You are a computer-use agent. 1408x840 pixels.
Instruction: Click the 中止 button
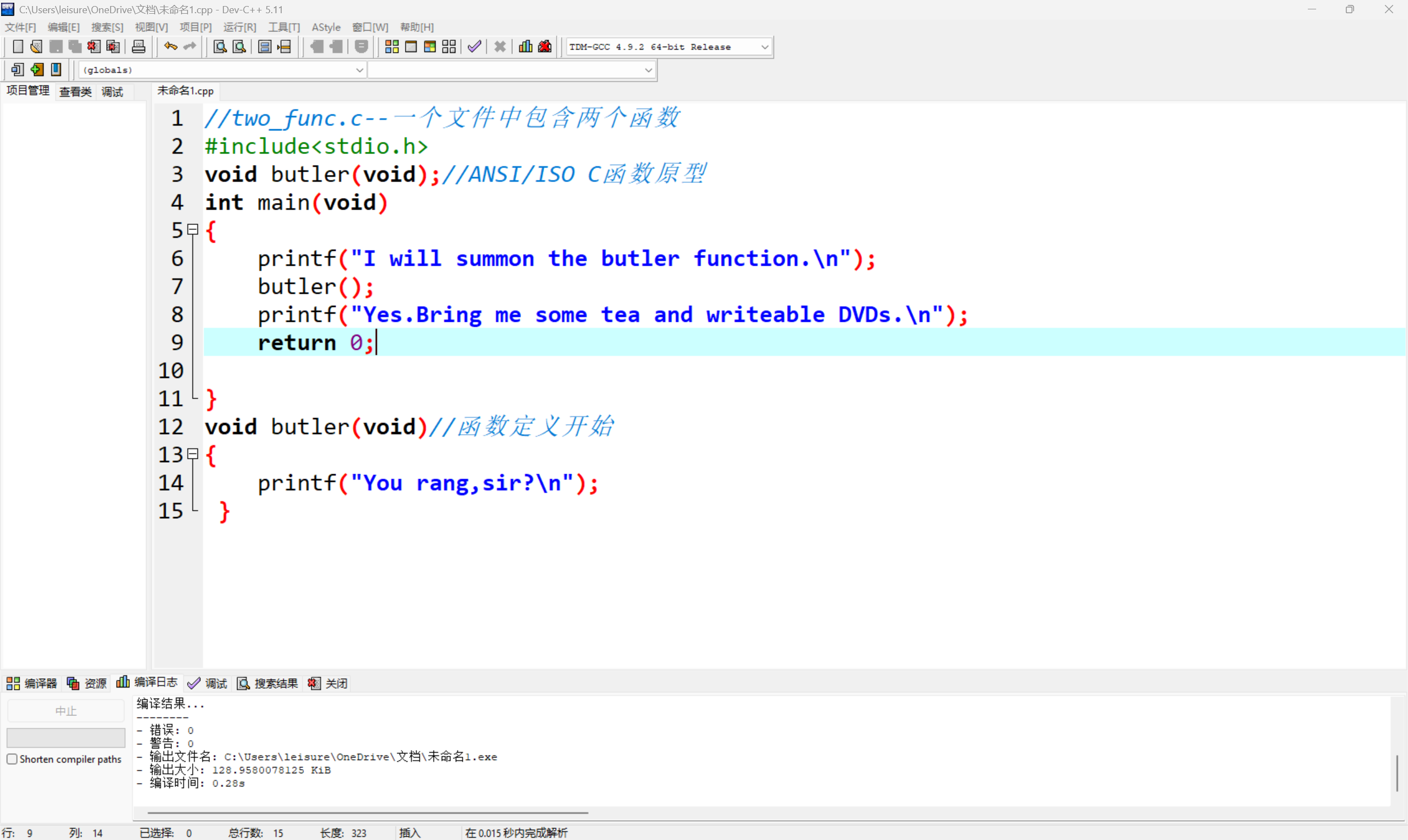click(65, 710)
